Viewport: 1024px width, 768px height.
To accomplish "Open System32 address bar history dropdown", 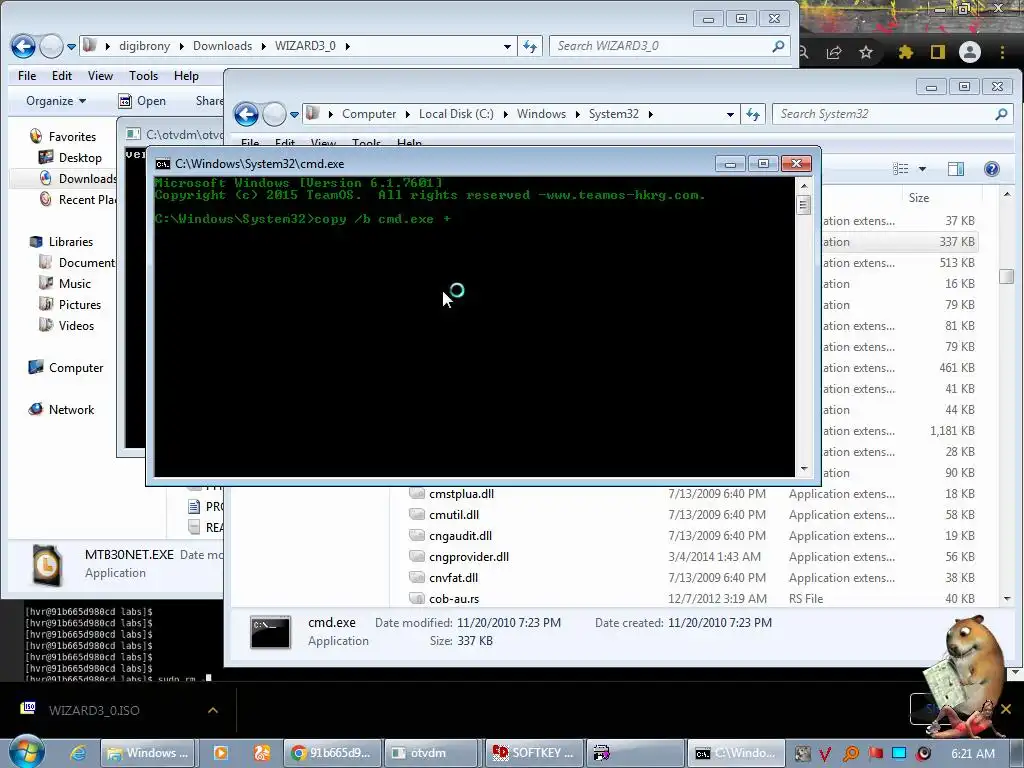I will tap(729, 115).
